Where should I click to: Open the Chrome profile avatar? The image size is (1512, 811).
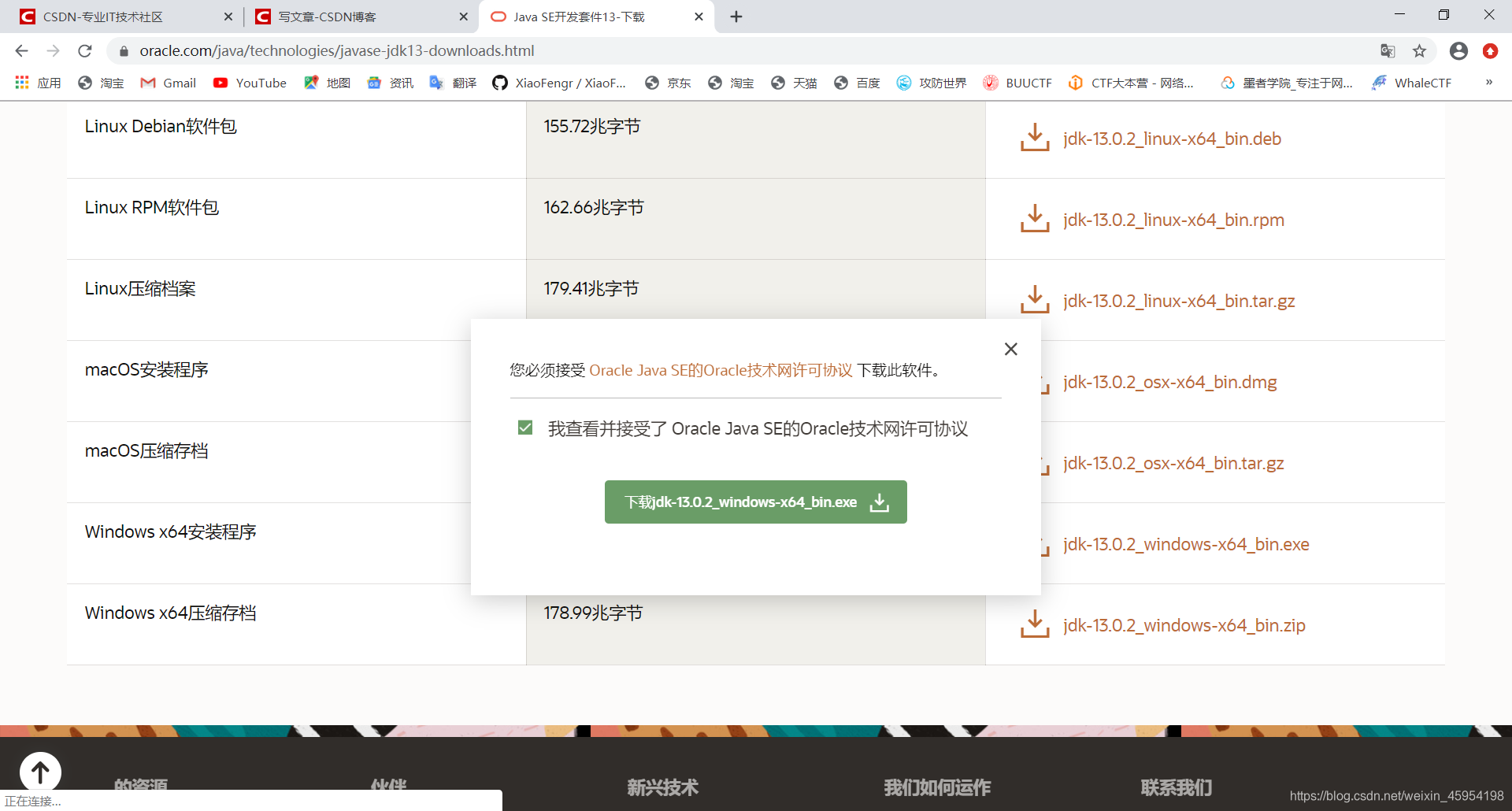pos(1458,50)
